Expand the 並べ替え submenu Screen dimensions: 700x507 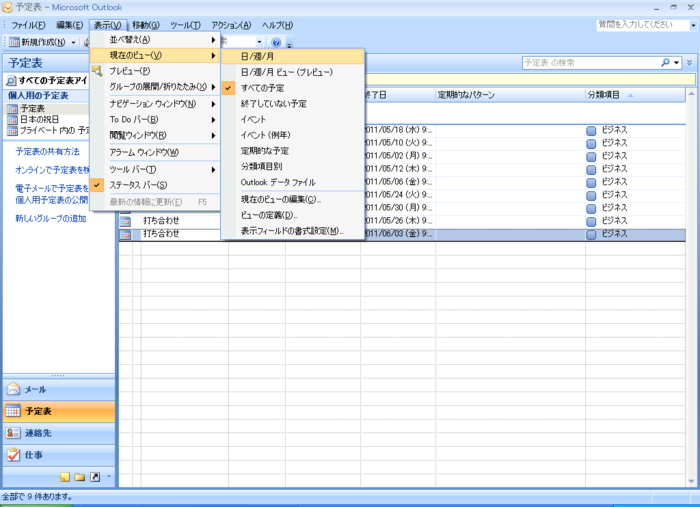[x=155, y=40]
